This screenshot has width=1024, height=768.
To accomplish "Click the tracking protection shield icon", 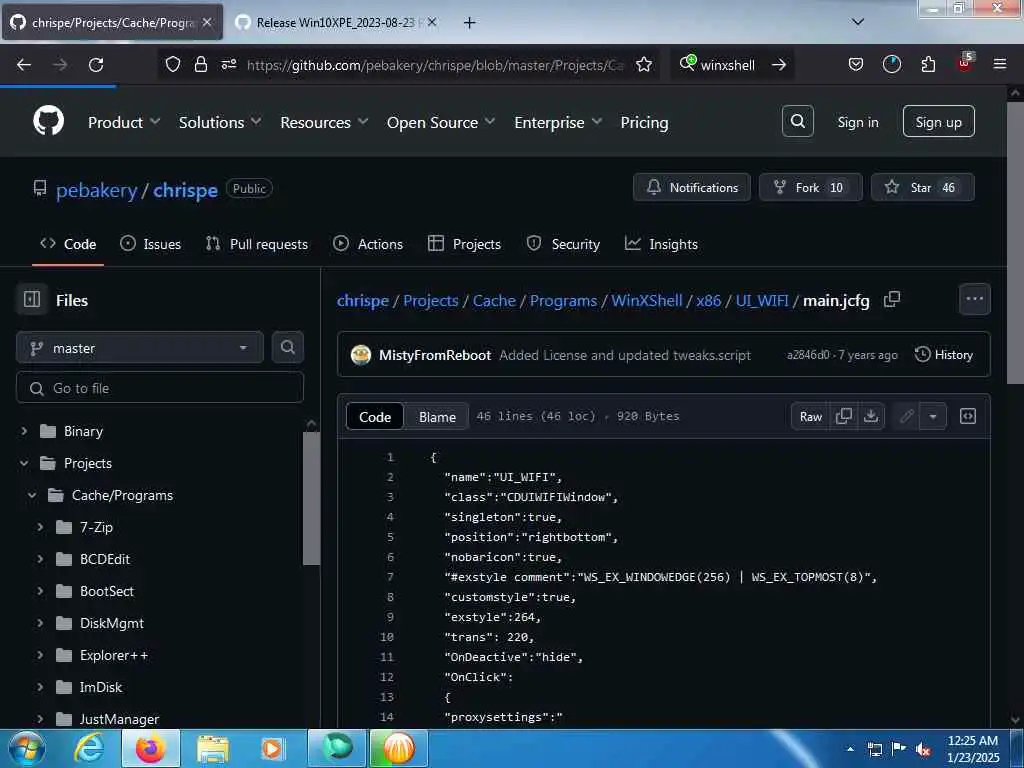I will [x=172, y=65].
